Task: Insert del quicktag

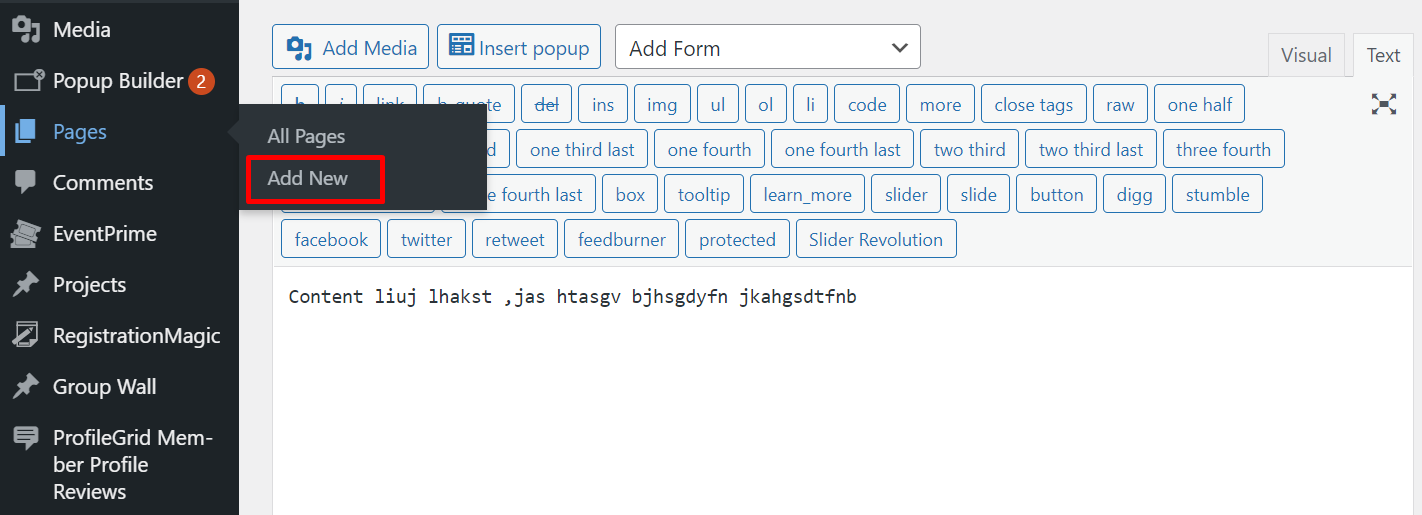Action: [x=547, y=105]
